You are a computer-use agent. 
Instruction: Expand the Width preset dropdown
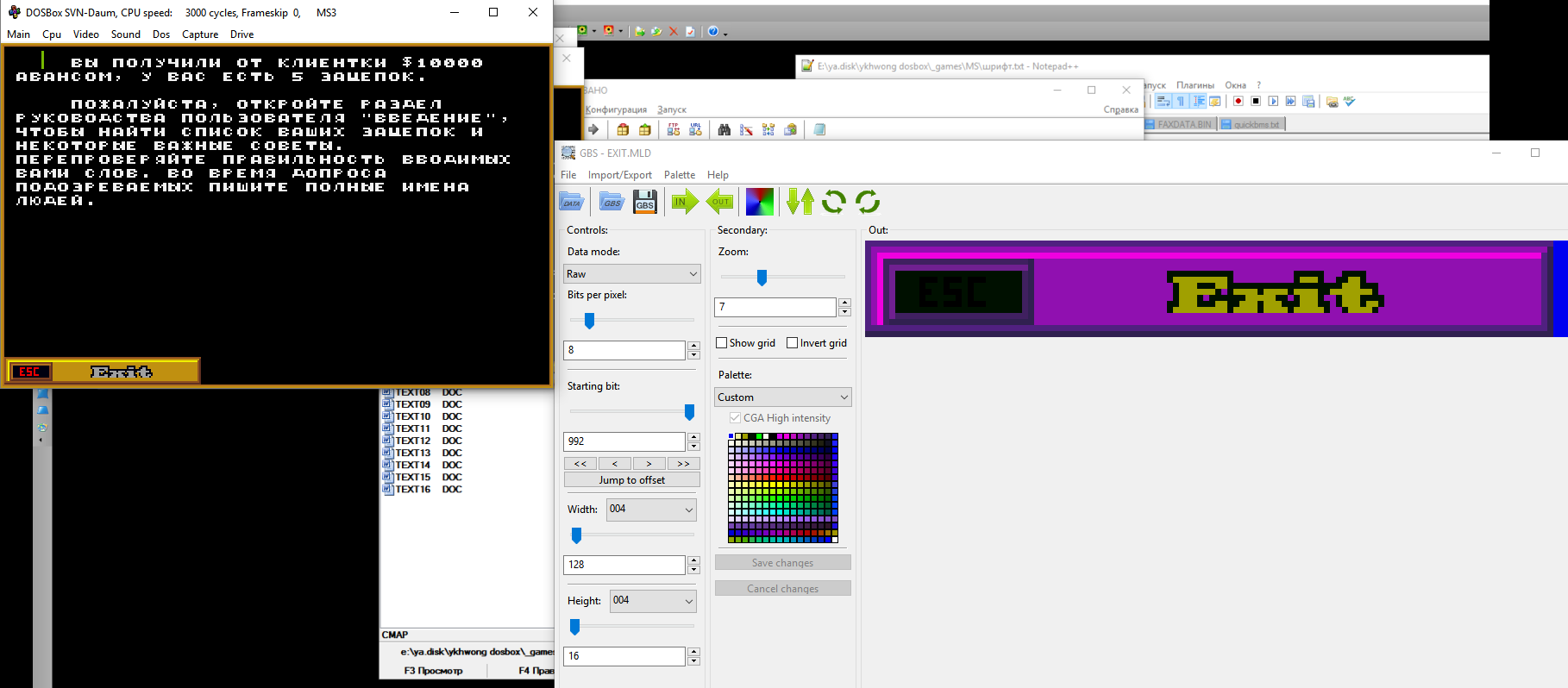pyautogui.click(x=651, y=510)
